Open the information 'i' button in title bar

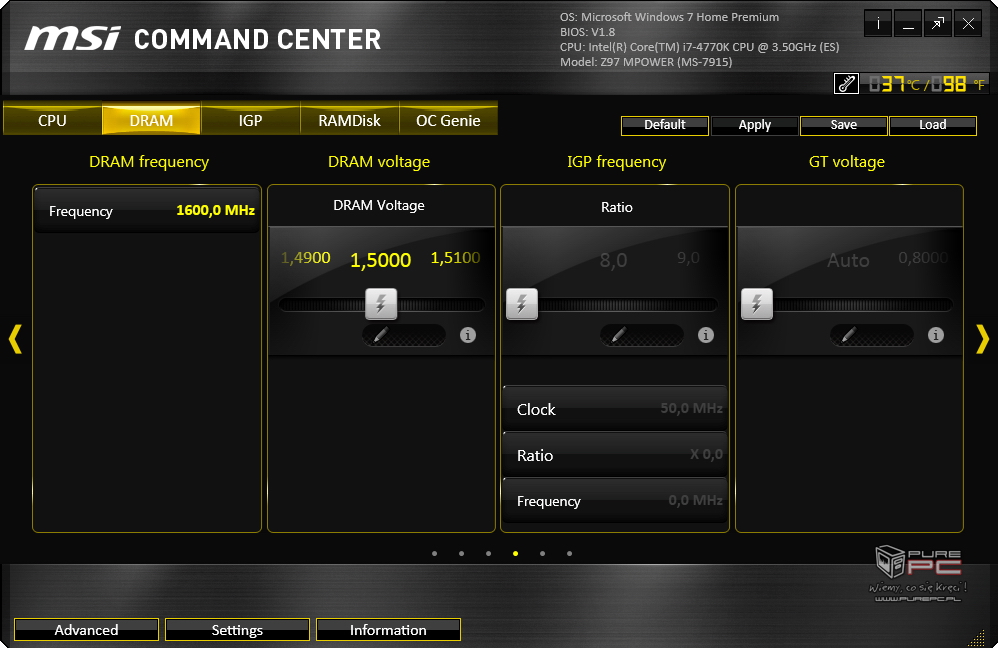878,24
